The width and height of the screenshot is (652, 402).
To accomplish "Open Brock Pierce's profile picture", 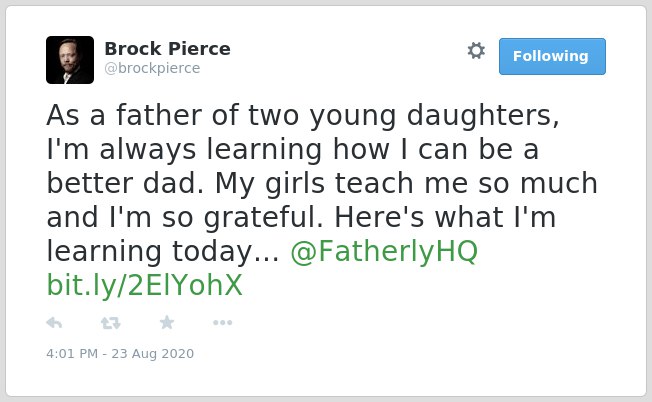I will (70, 60).
